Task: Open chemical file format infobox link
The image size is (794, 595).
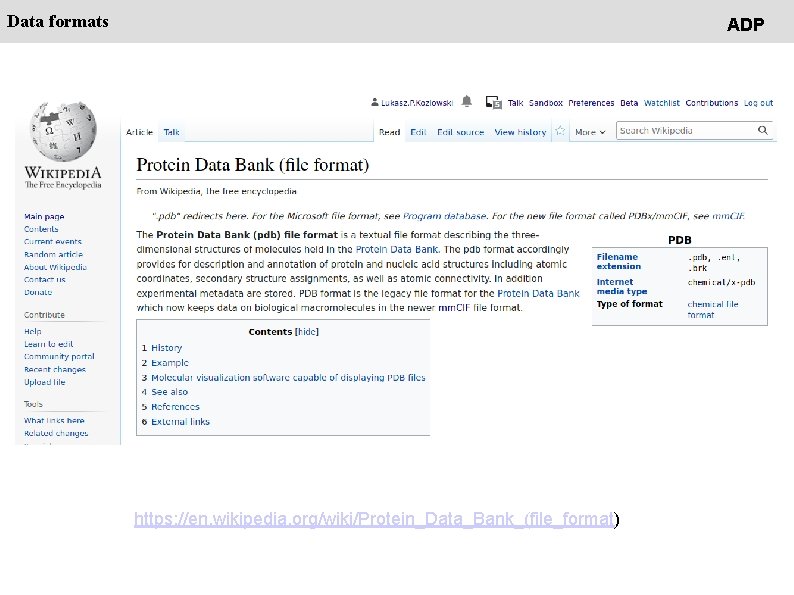Action: coord(713,309)
